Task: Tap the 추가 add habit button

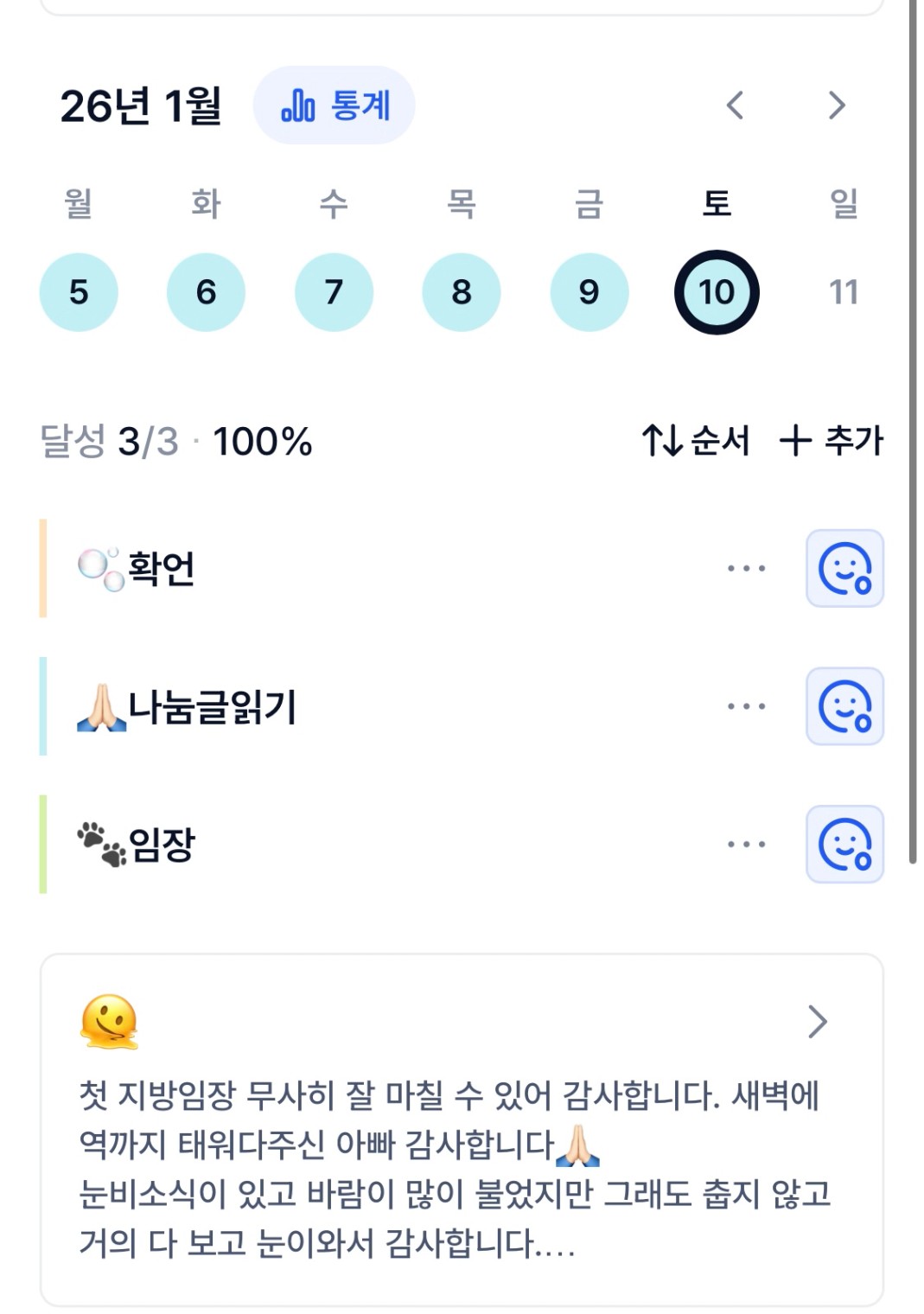Action: (832, 441)
